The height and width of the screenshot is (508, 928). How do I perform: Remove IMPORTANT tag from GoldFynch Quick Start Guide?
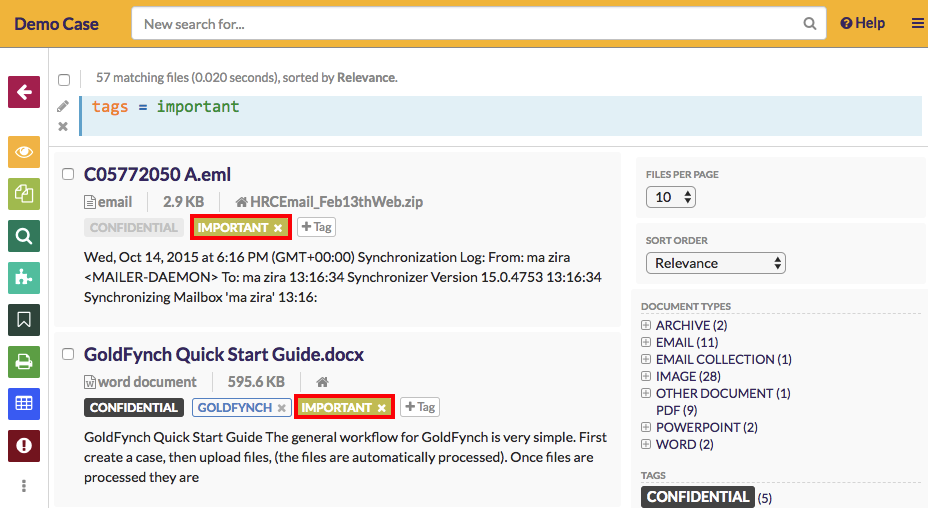click(x=382, y=408)
